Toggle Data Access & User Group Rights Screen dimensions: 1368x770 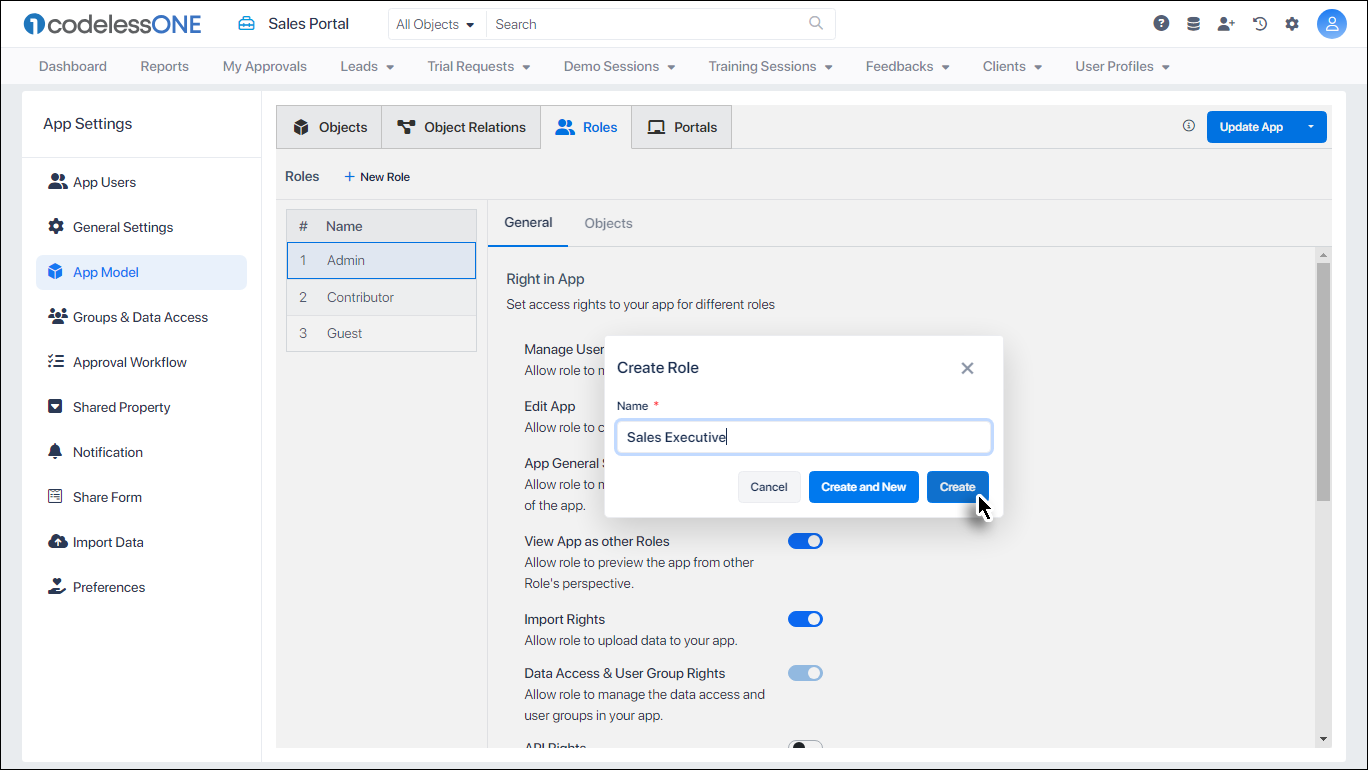(805, 672)
